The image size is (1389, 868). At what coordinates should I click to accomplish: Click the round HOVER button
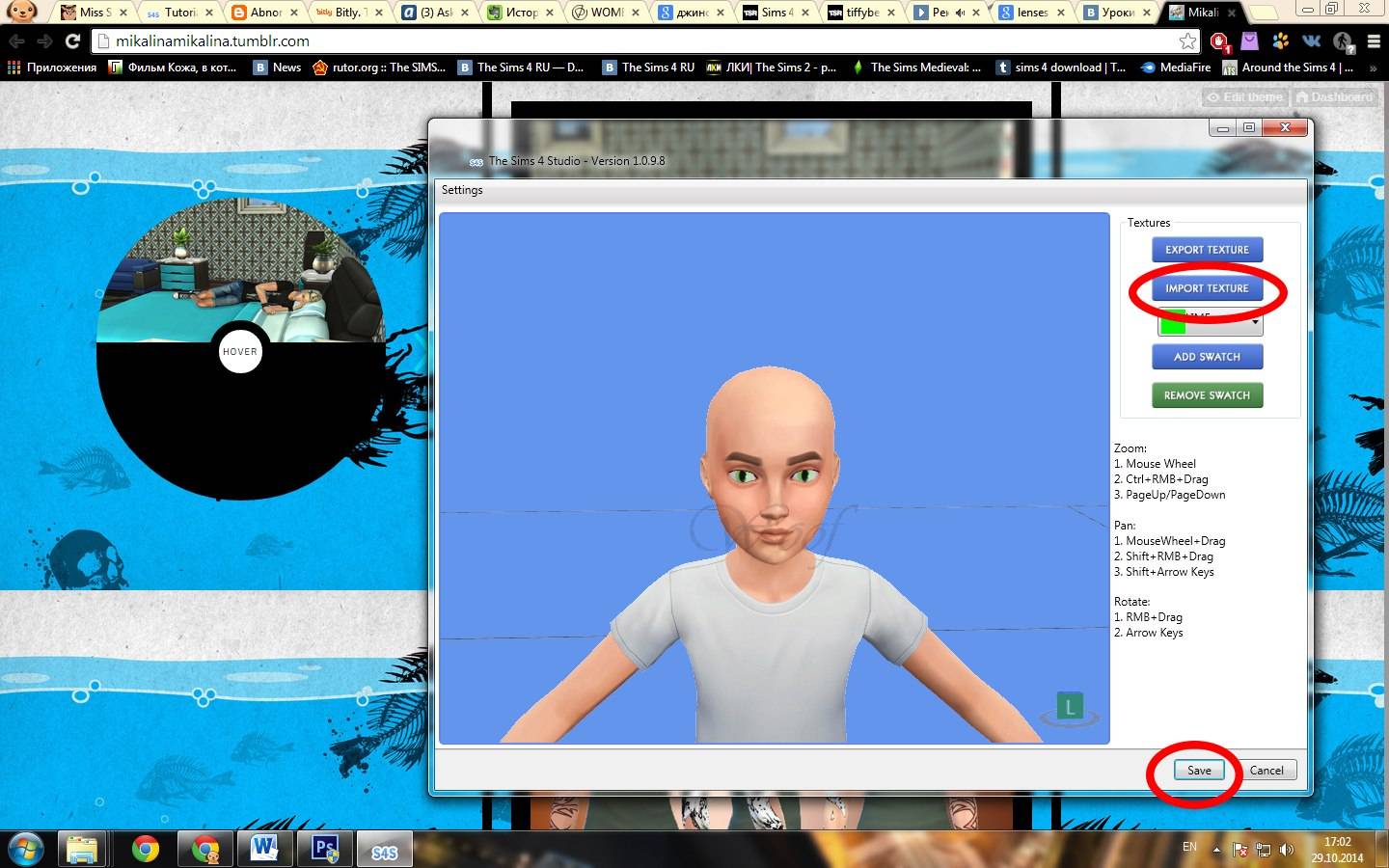(240, 352)
